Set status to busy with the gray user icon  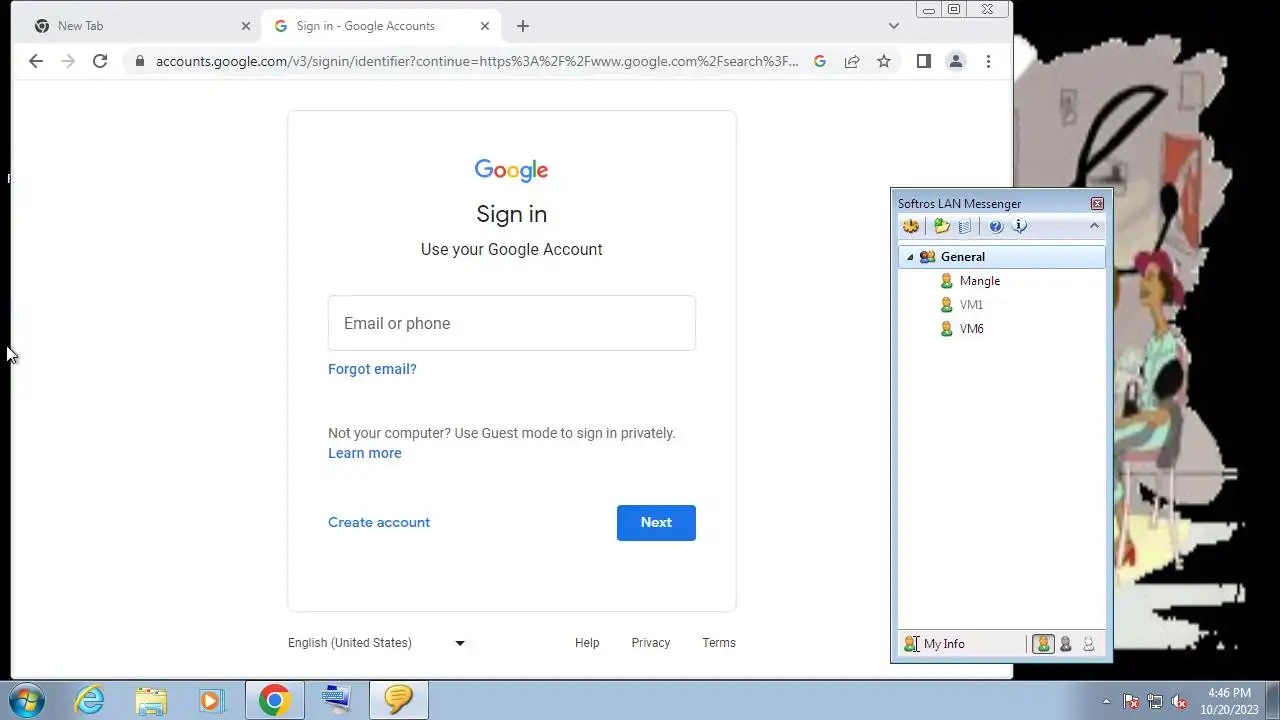(1066, 644)
